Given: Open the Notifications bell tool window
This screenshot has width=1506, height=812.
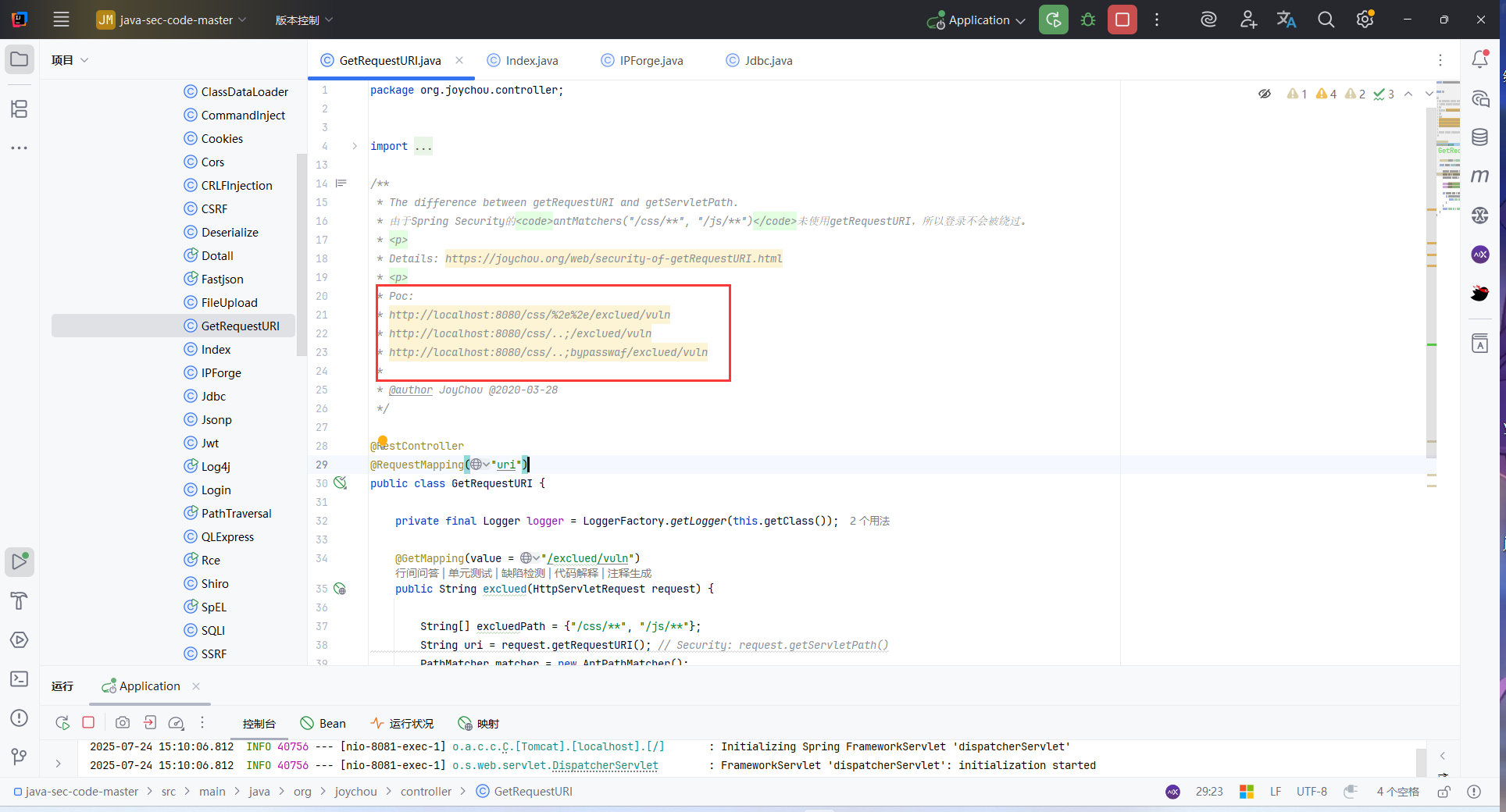Looking at the screenshot, I should tap(1480, 59).
